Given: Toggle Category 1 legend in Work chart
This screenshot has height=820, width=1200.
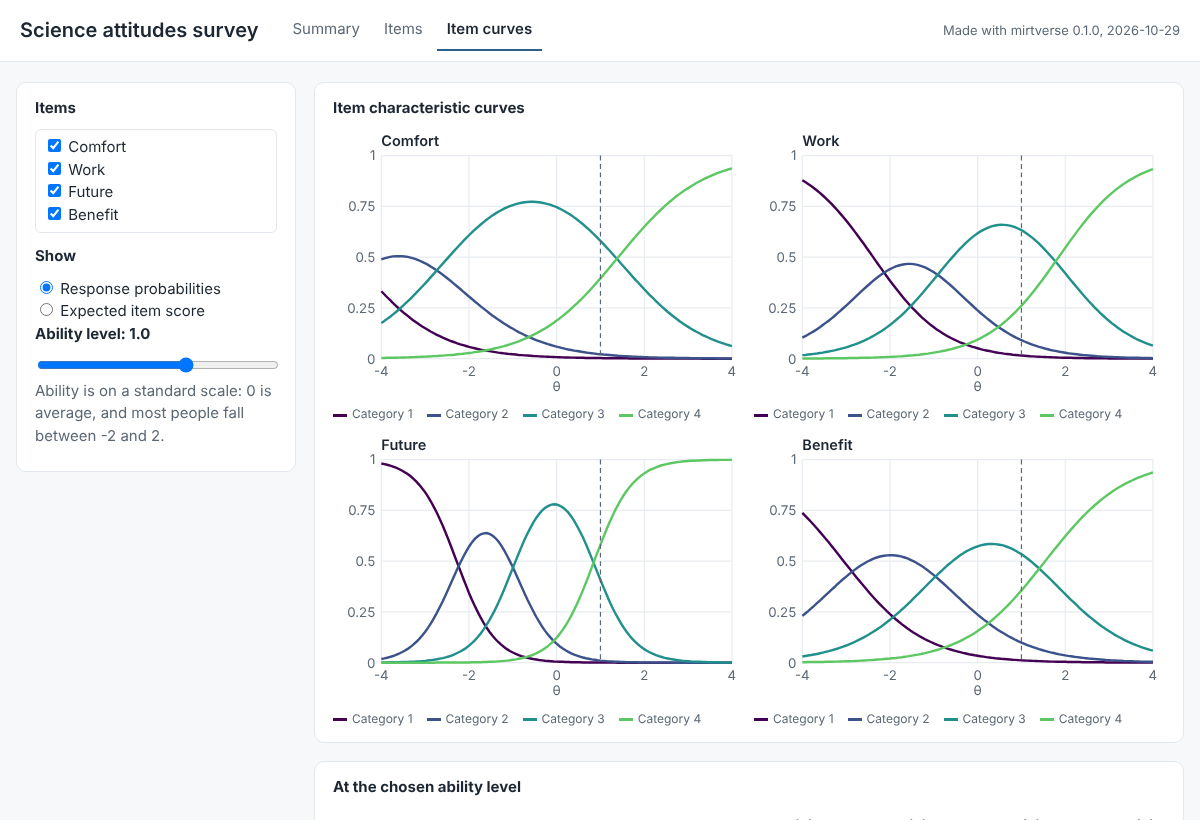Looking at the screenshot, I should [794, 414].
